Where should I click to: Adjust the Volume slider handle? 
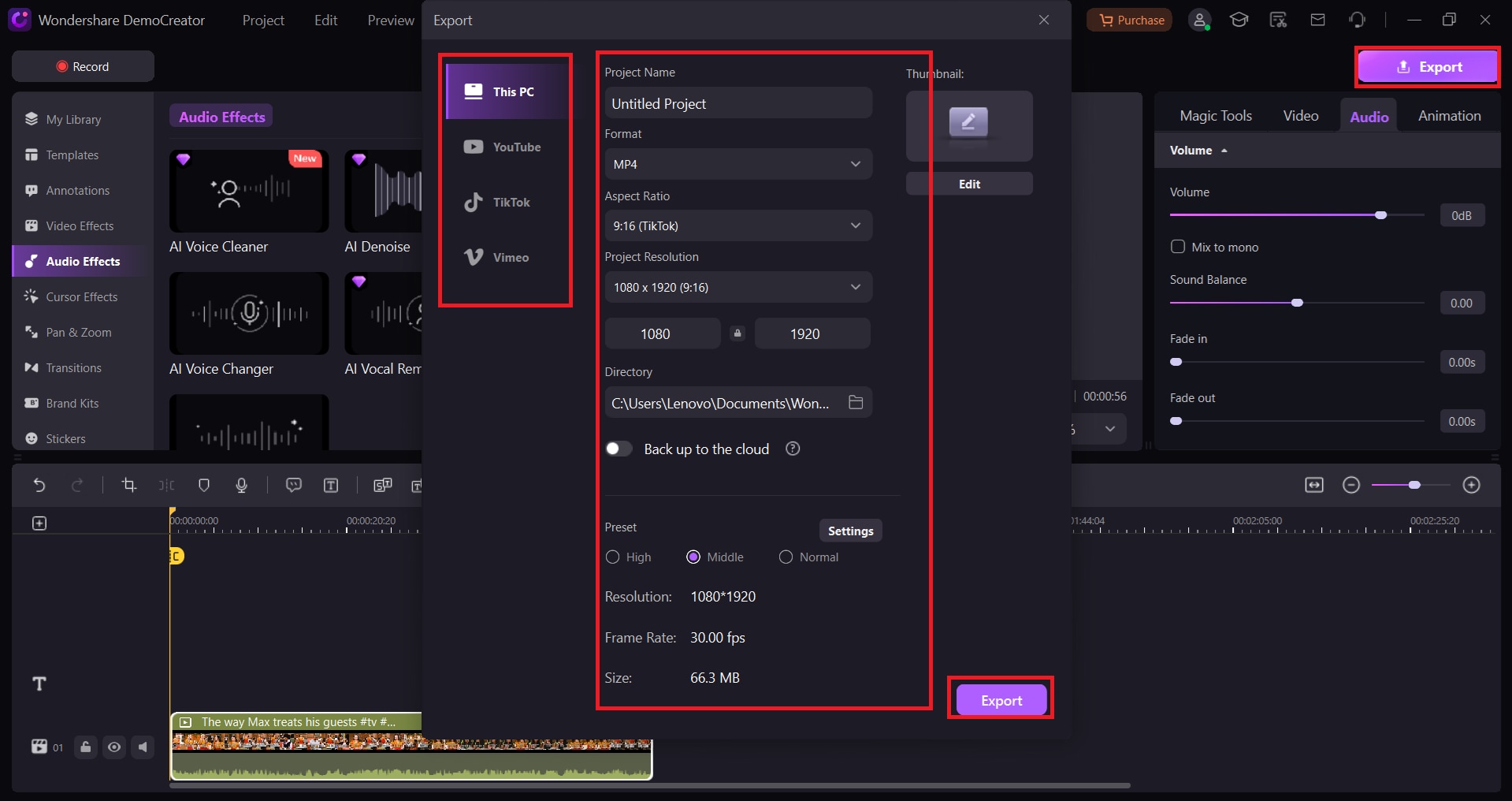(1380, 215)
